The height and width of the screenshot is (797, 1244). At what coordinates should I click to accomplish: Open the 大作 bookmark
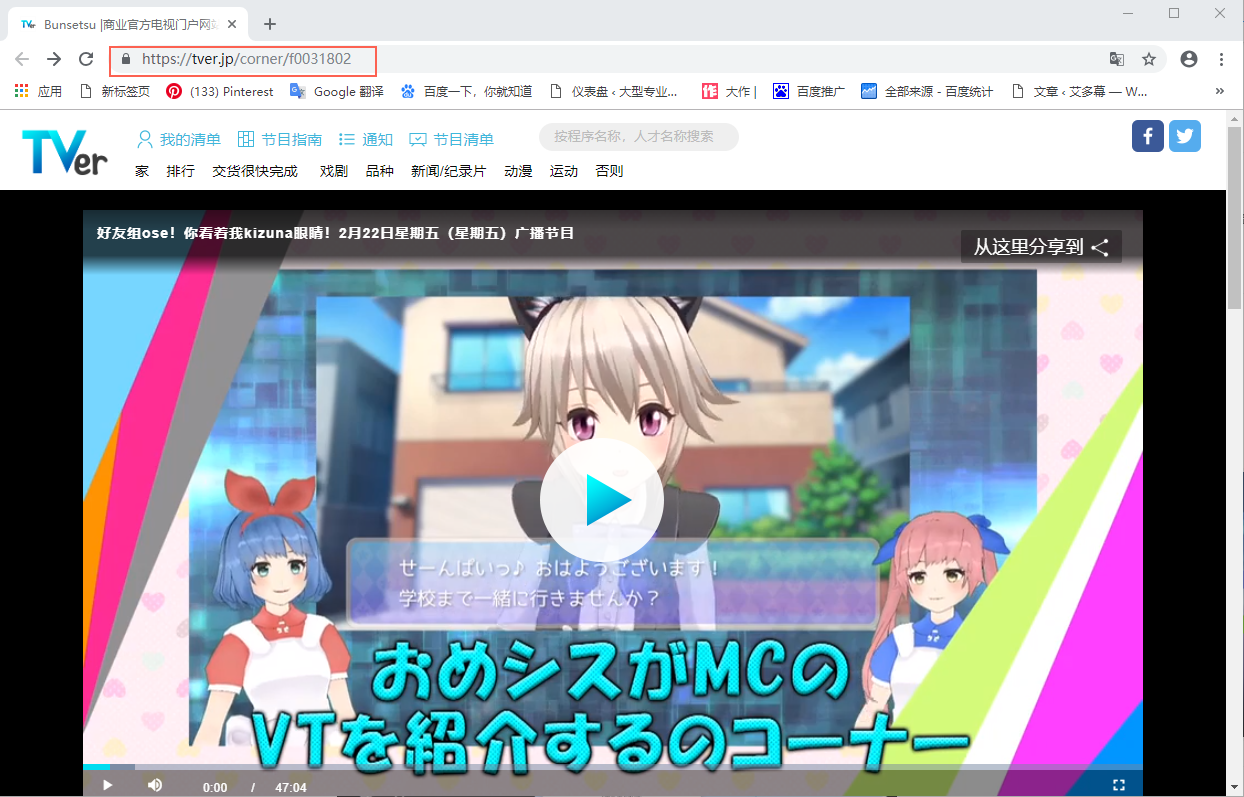729,91
